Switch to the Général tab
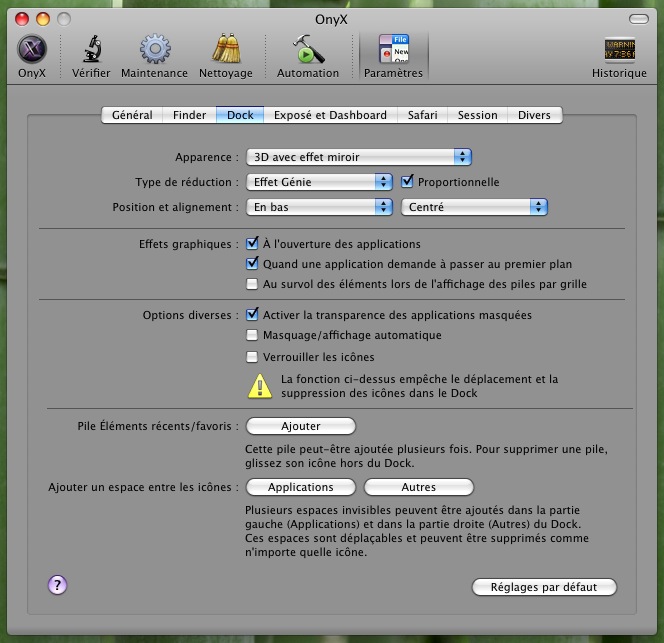 pos(132,115)
